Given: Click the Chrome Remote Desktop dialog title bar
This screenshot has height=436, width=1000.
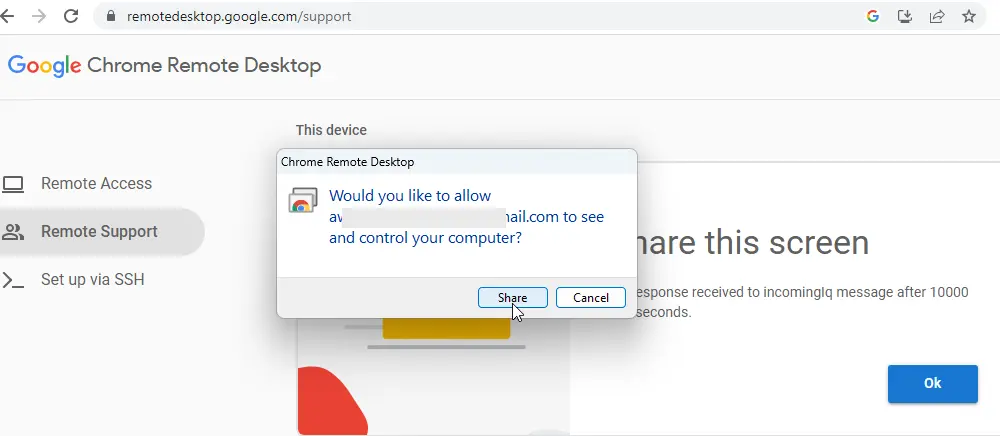Looking at the screenshot, I should pyautogui.click(x=457, y=162).
